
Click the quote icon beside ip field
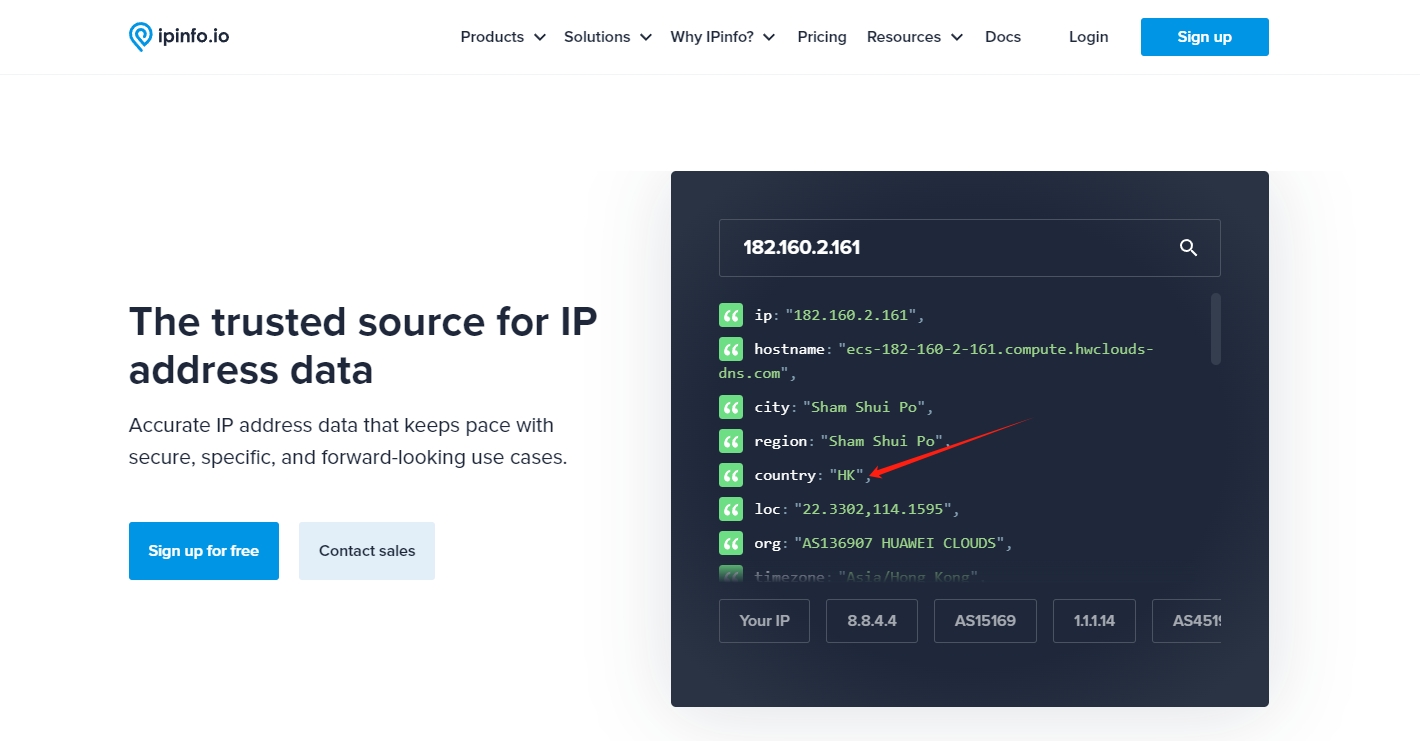pos(731,315)
